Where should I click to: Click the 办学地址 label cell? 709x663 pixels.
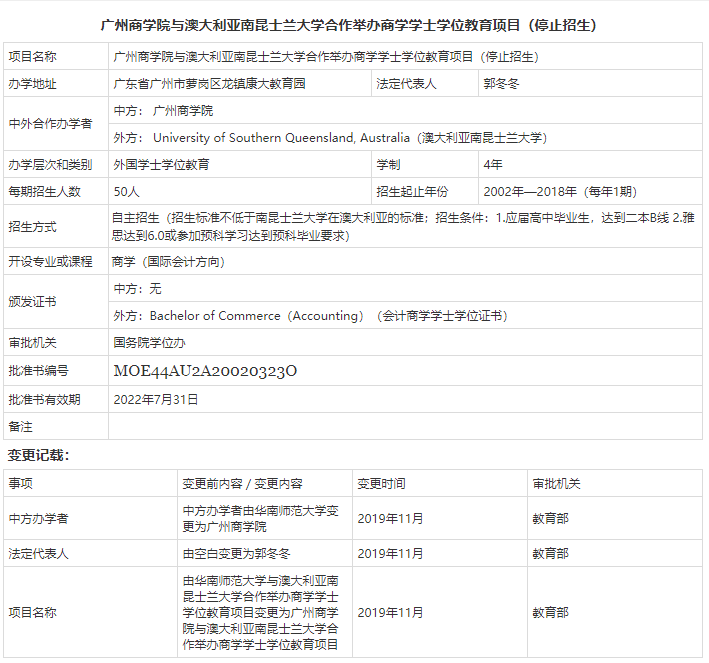(33, 84)
